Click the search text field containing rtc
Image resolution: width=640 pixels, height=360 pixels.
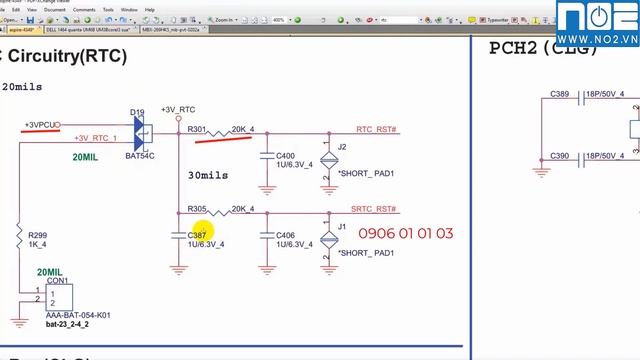(400, 20)
